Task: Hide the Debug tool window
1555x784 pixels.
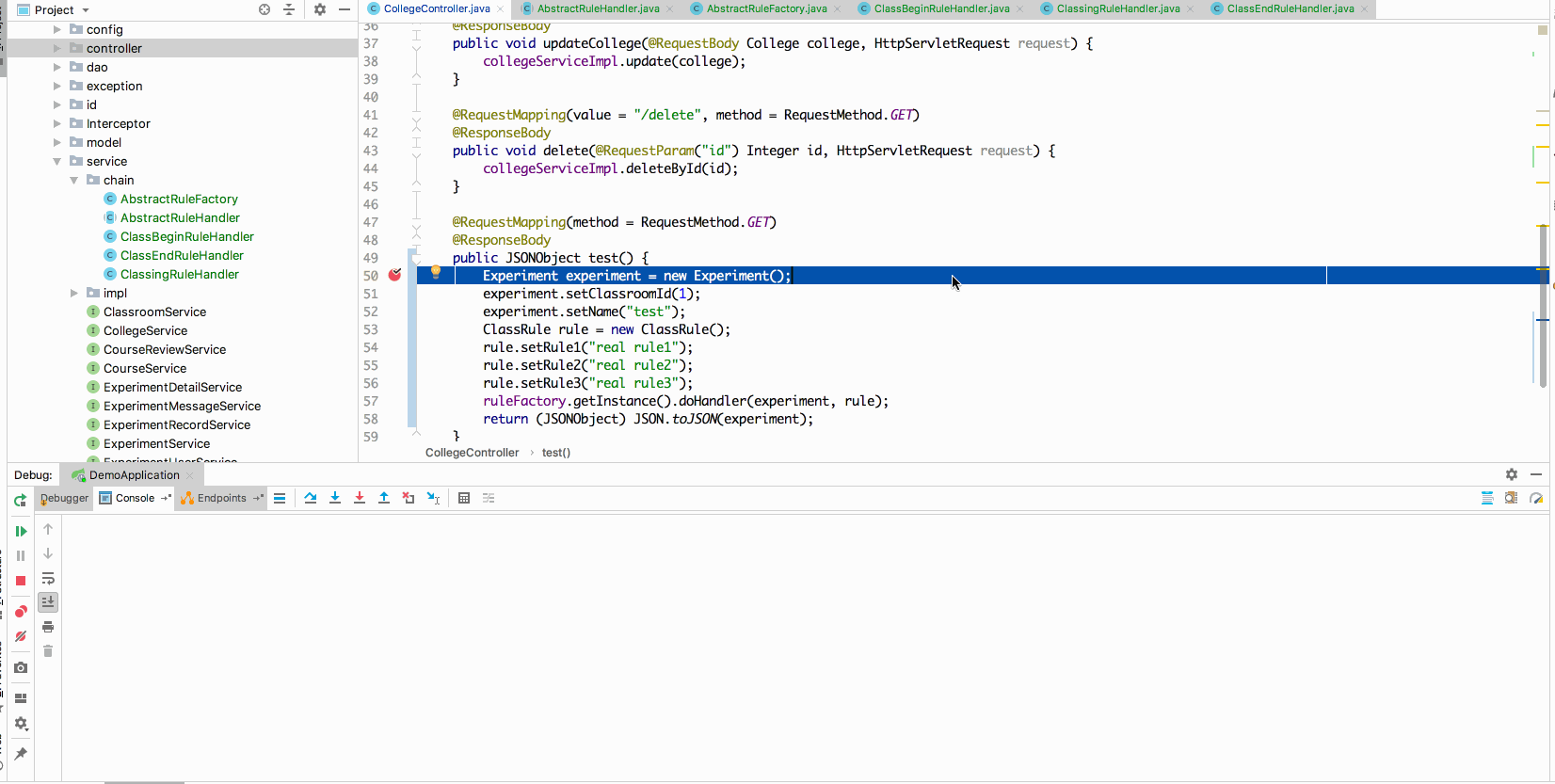Action: (1536, 474)
